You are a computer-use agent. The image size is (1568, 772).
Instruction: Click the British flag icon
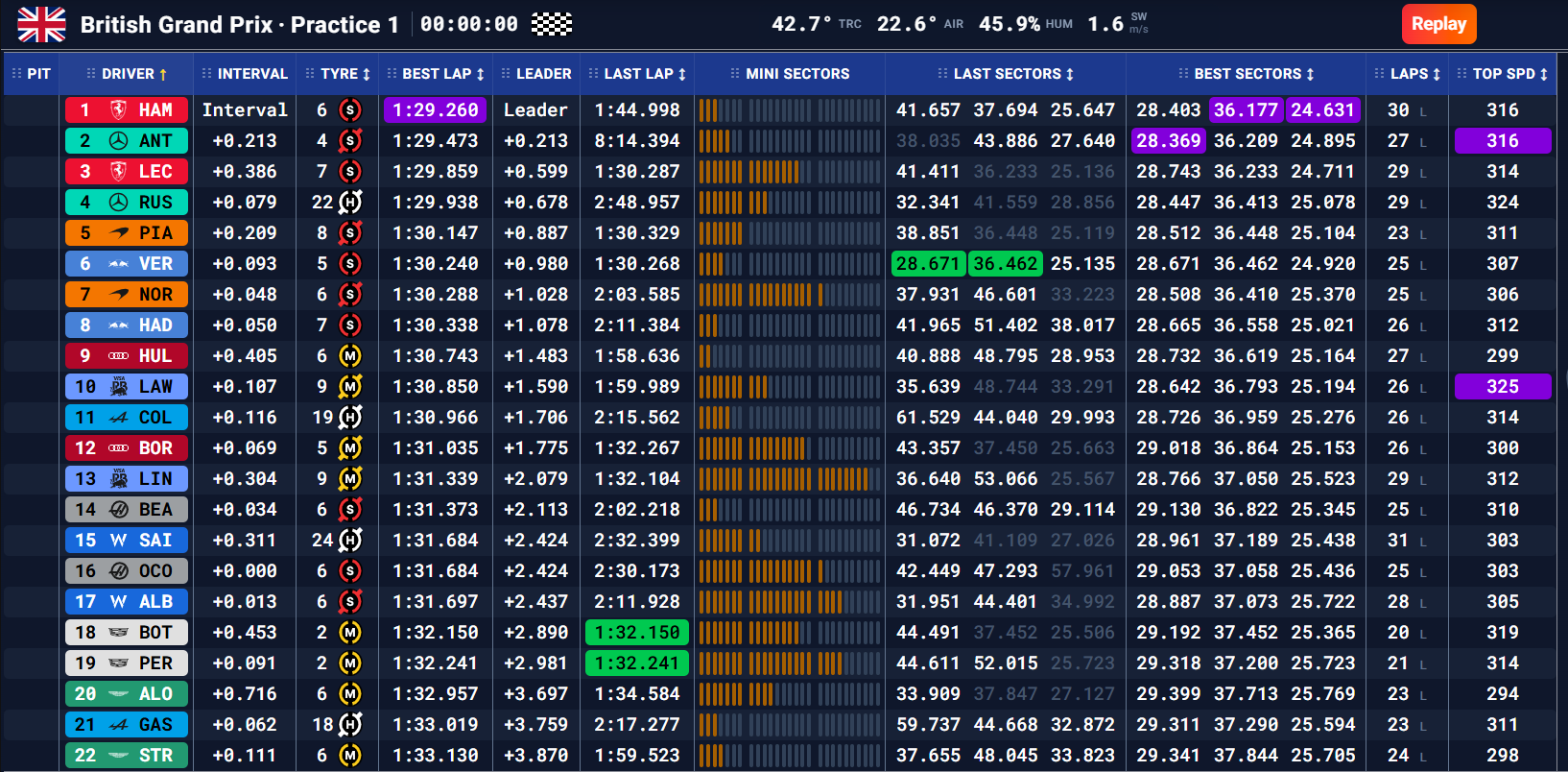click(x=41, y=24)
